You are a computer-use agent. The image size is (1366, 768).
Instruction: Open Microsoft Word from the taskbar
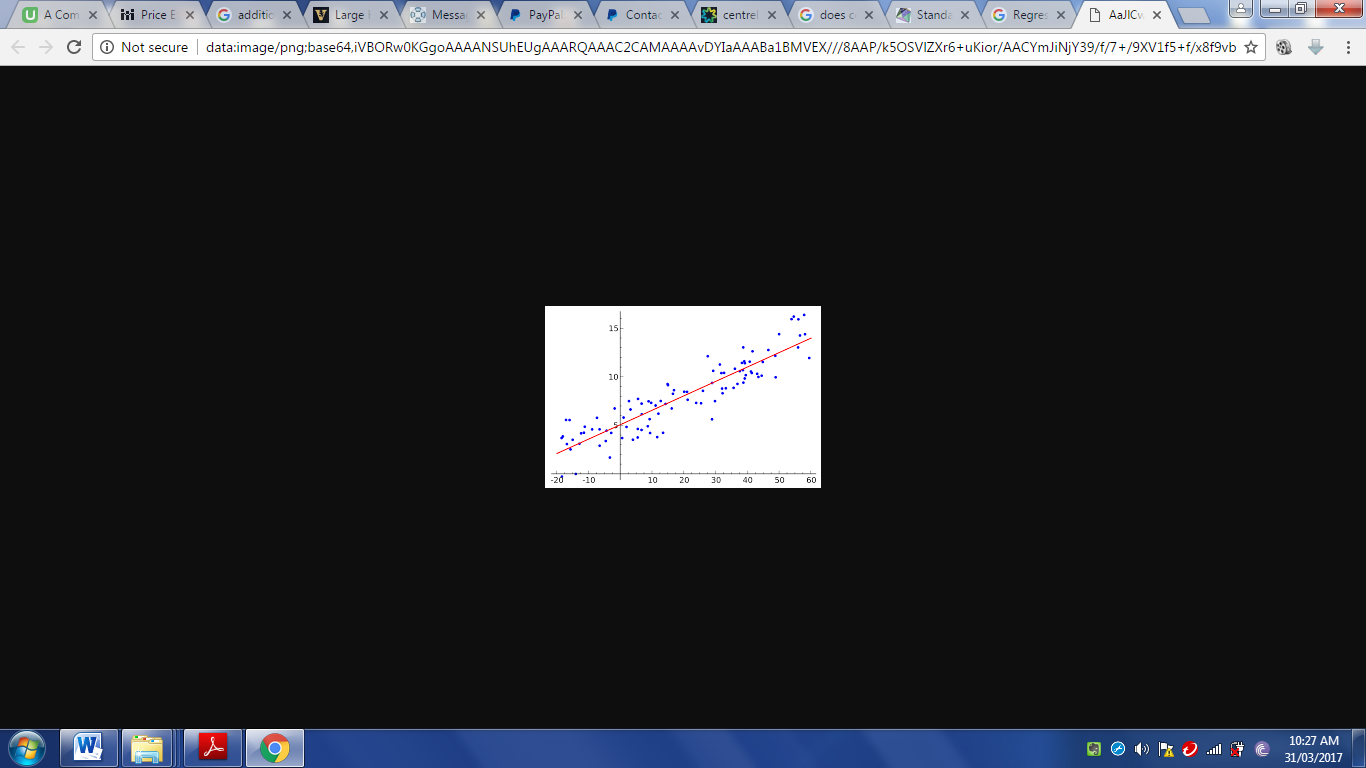(x=89, y=748)
